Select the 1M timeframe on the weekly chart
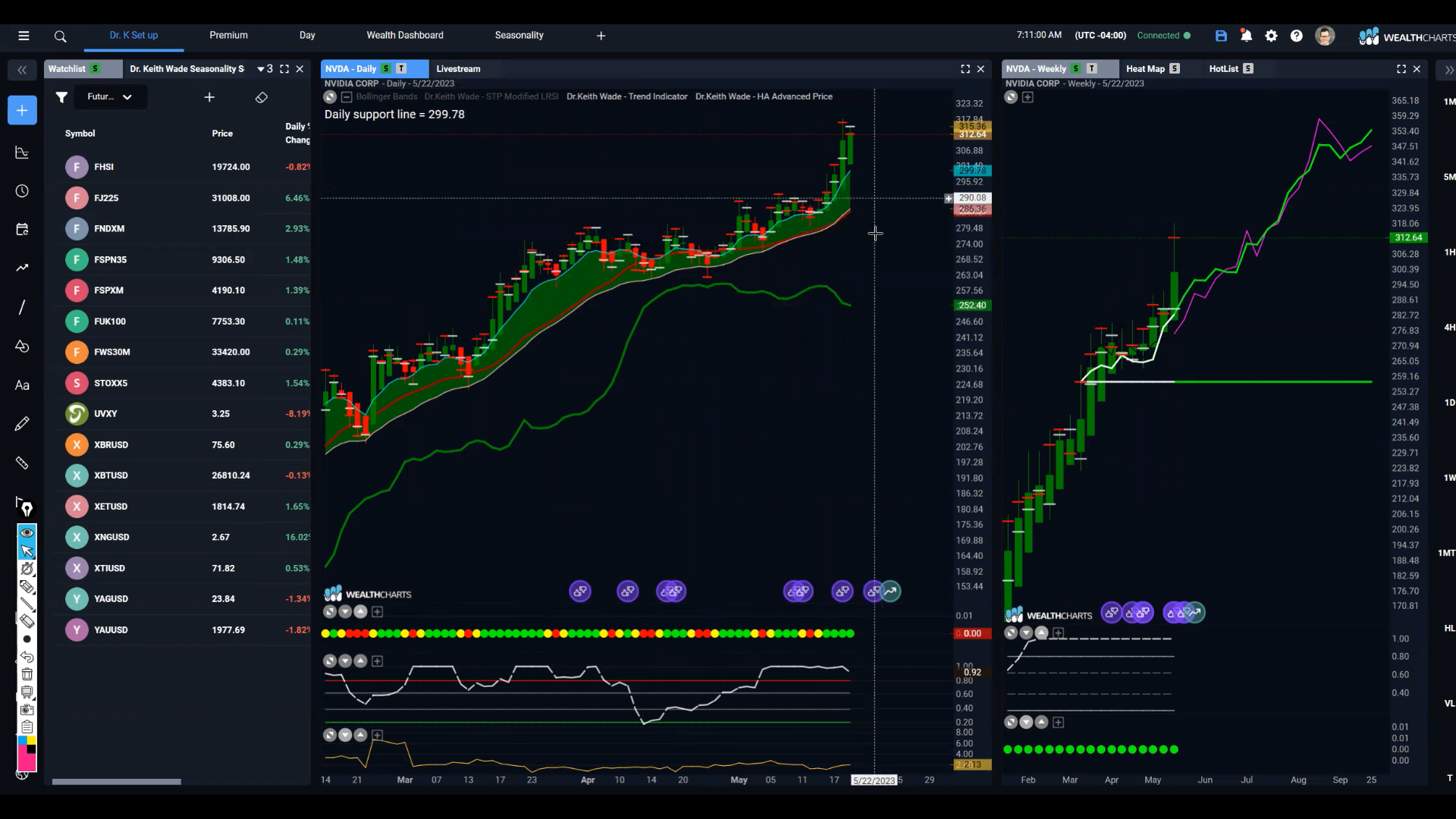 tap(1449, 102)
